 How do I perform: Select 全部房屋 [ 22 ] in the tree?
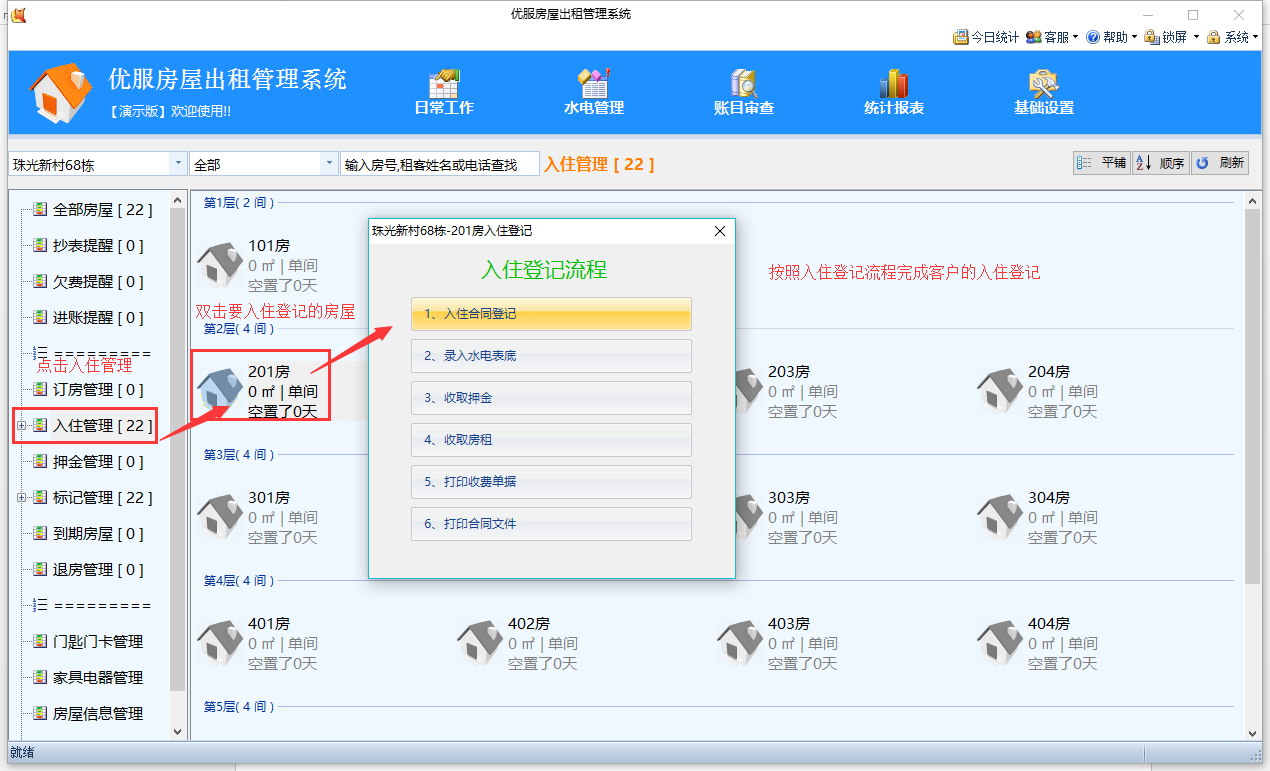[102, 210]
